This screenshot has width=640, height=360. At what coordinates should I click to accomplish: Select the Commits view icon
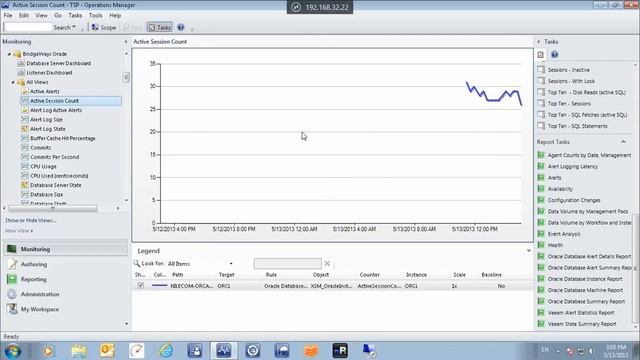pyautogui.click(x=25, y=148)
